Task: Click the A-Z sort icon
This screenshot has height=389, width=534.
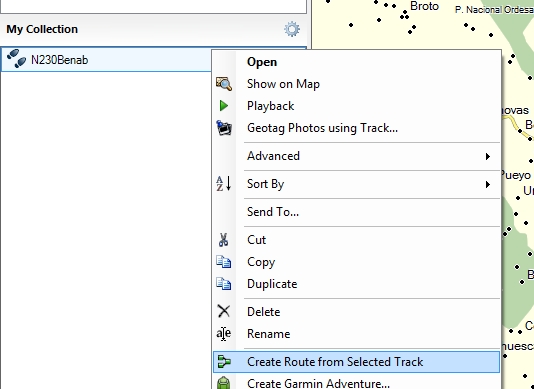Action: tap(224, 184)
